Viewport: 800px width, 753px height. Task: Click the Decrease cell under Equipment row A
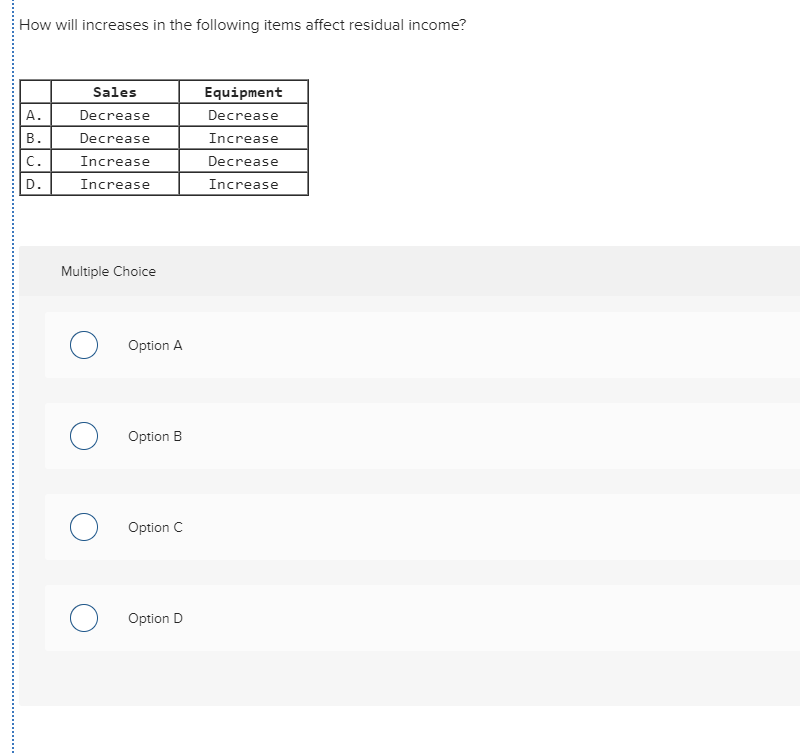[x=243, y=115]
